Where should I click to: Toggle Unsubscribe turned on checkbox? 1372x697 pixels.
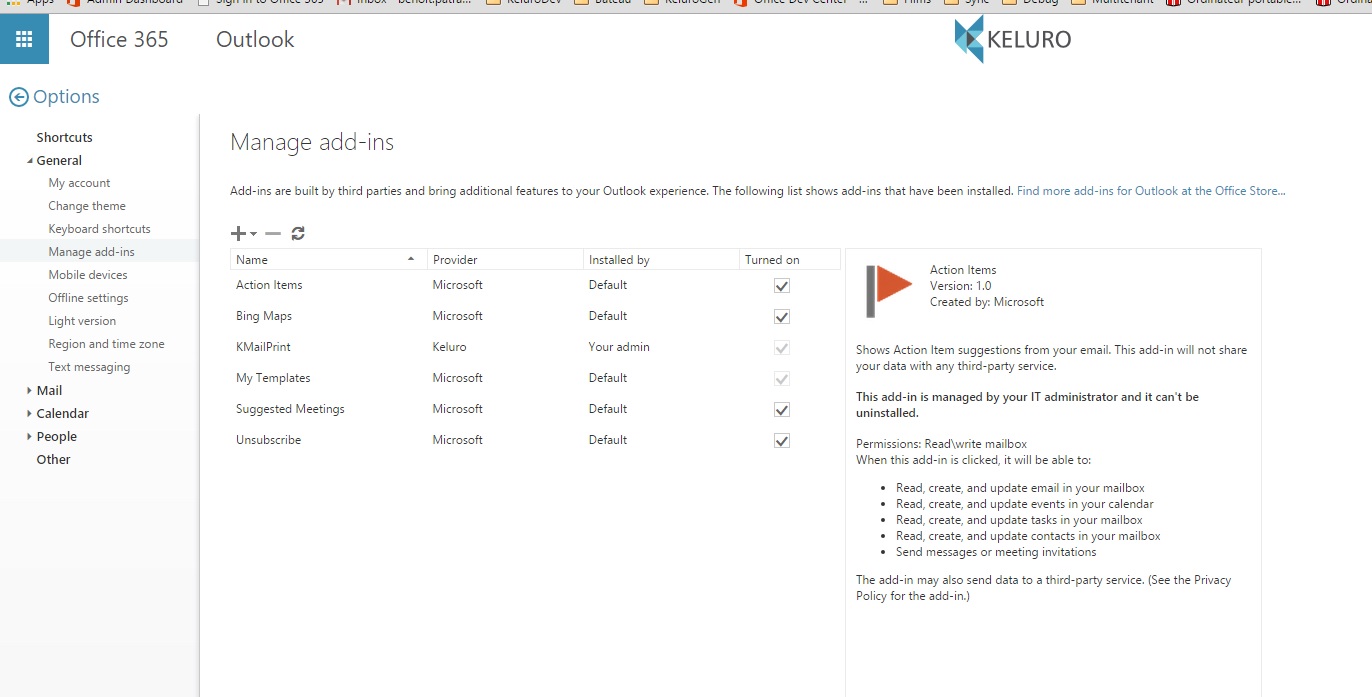[x=782, y=441]
